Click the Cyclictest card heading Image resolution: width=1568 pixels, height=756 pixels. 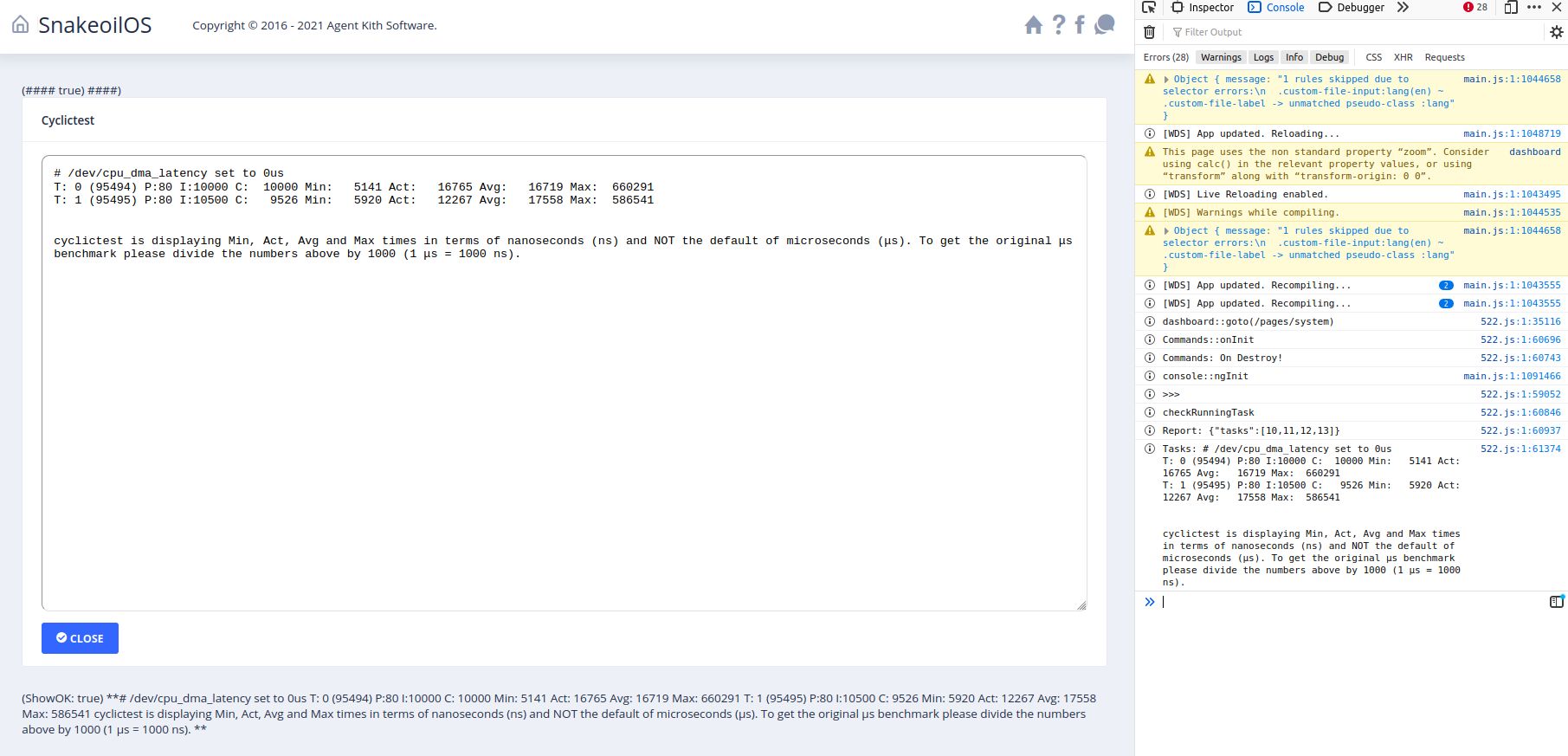[x=68, y=120]
